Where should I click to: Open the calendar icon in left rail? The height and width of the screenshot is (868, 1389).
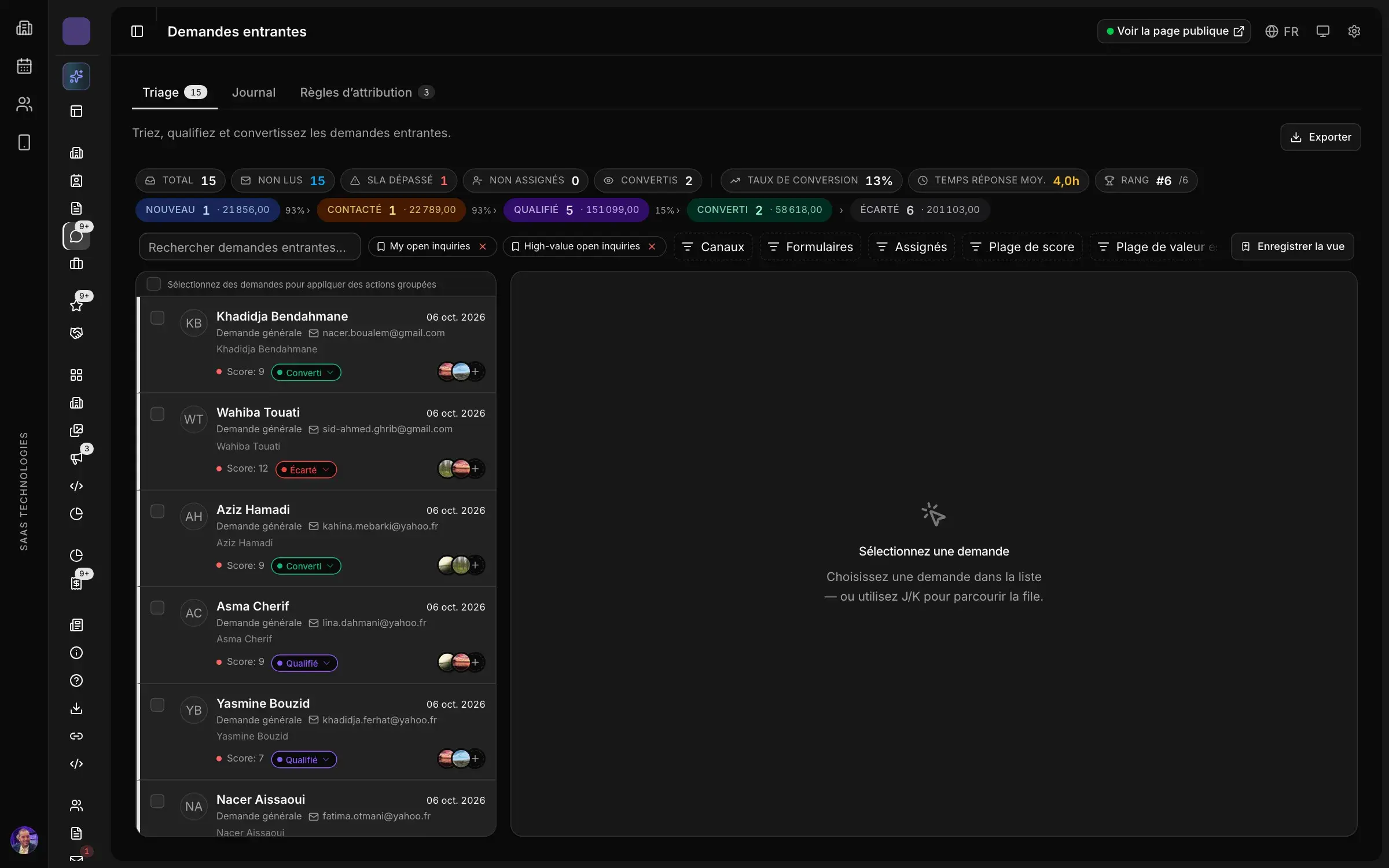click(x=24, y=66)
